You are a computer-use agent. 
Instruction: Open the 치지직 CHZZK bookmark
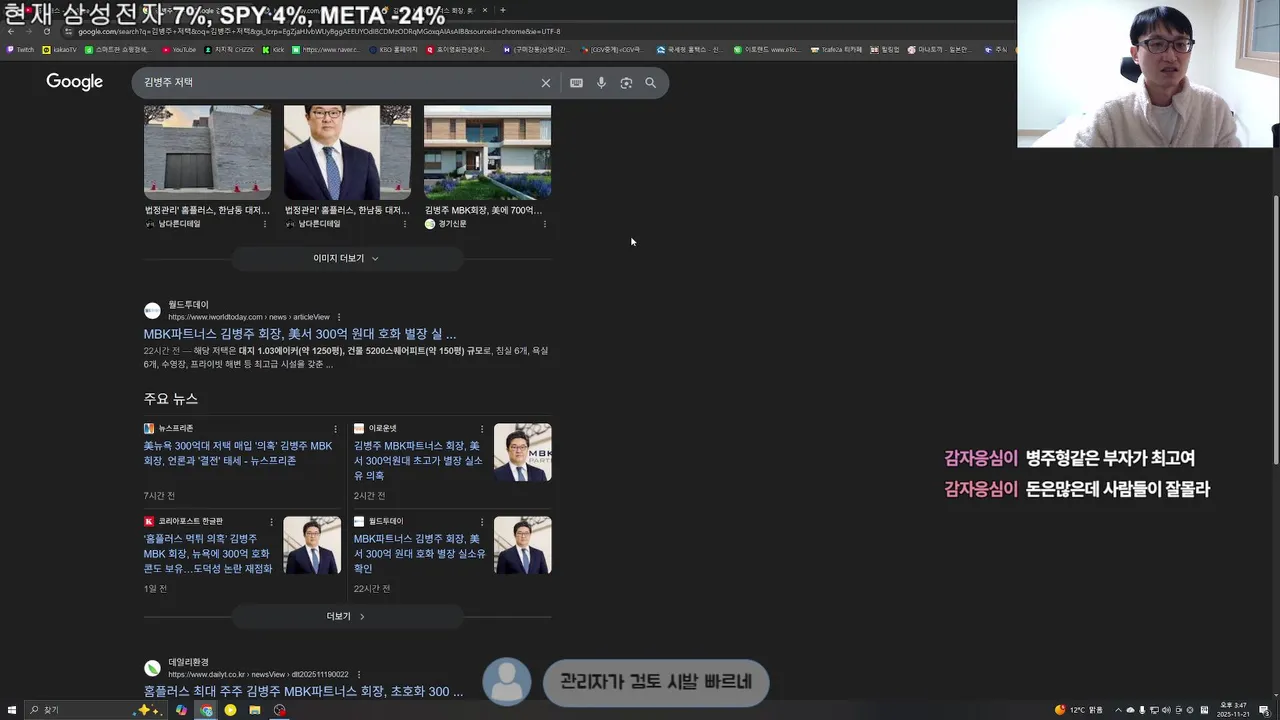(229, 49)
